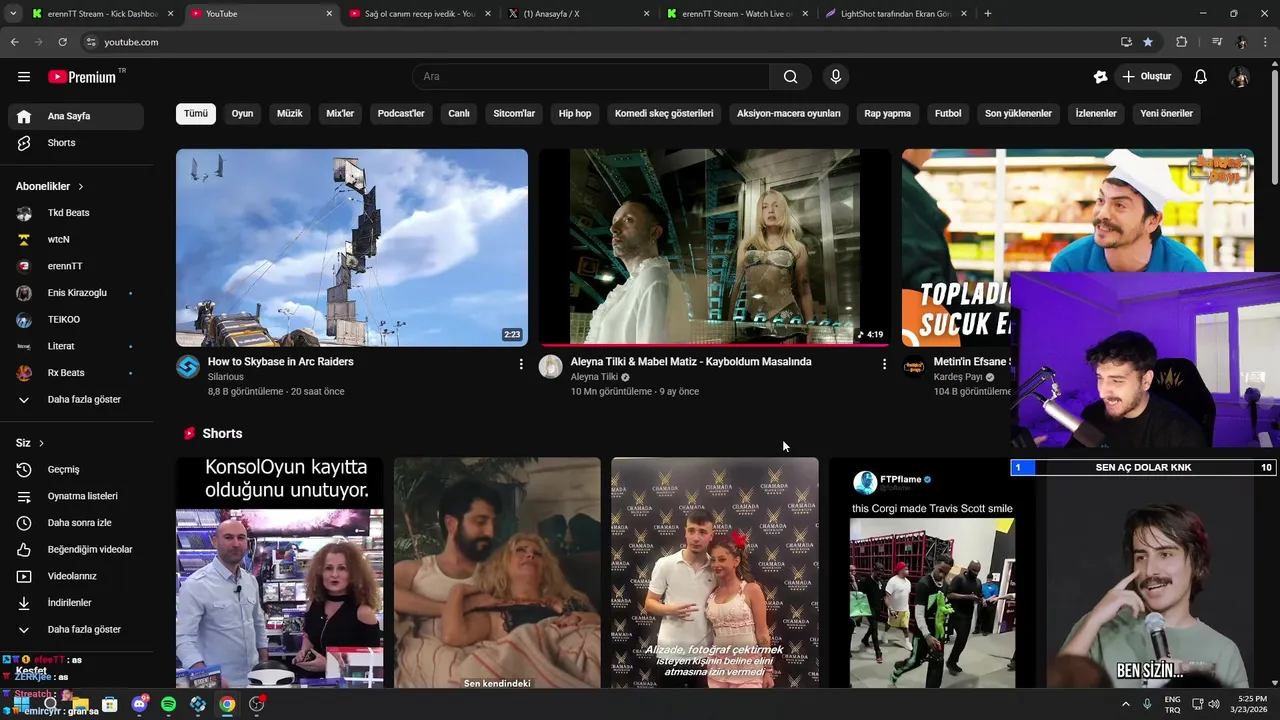Start voice search with microphone icon
1280x720 pixels.
click(836, 77)
